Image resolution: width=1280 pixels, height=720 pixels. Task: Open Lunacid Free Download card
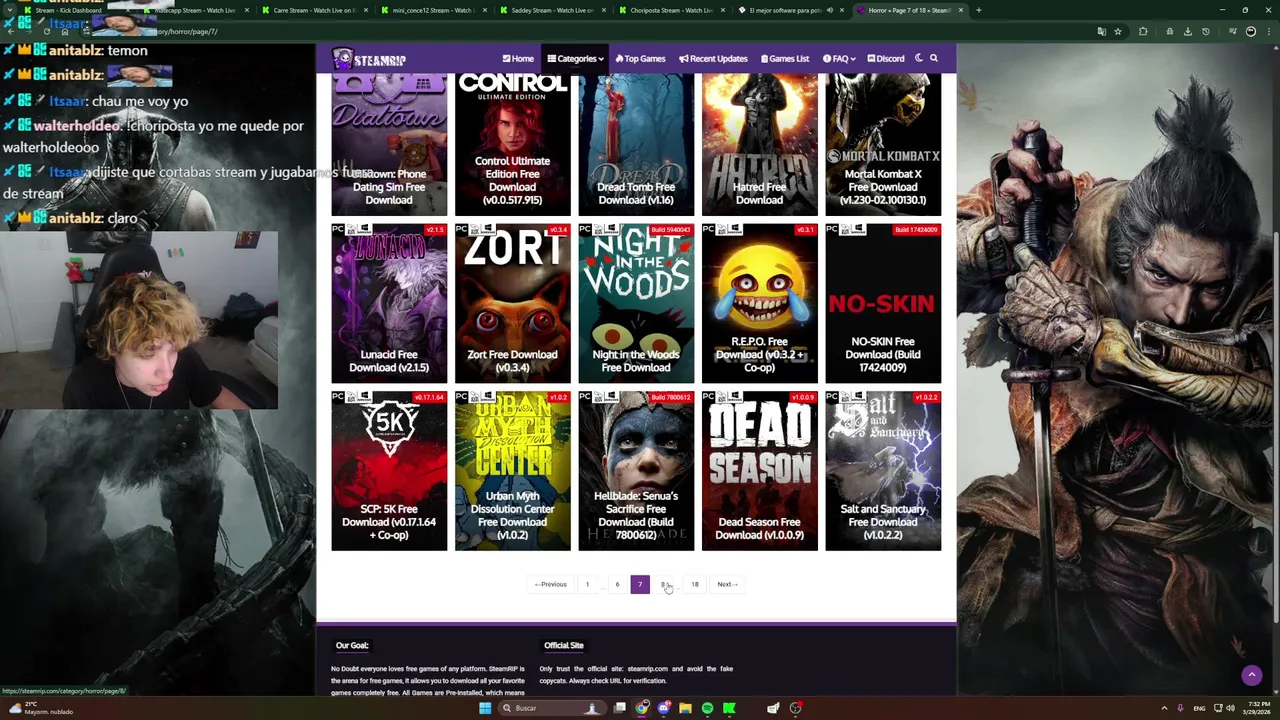coord(389,303)
